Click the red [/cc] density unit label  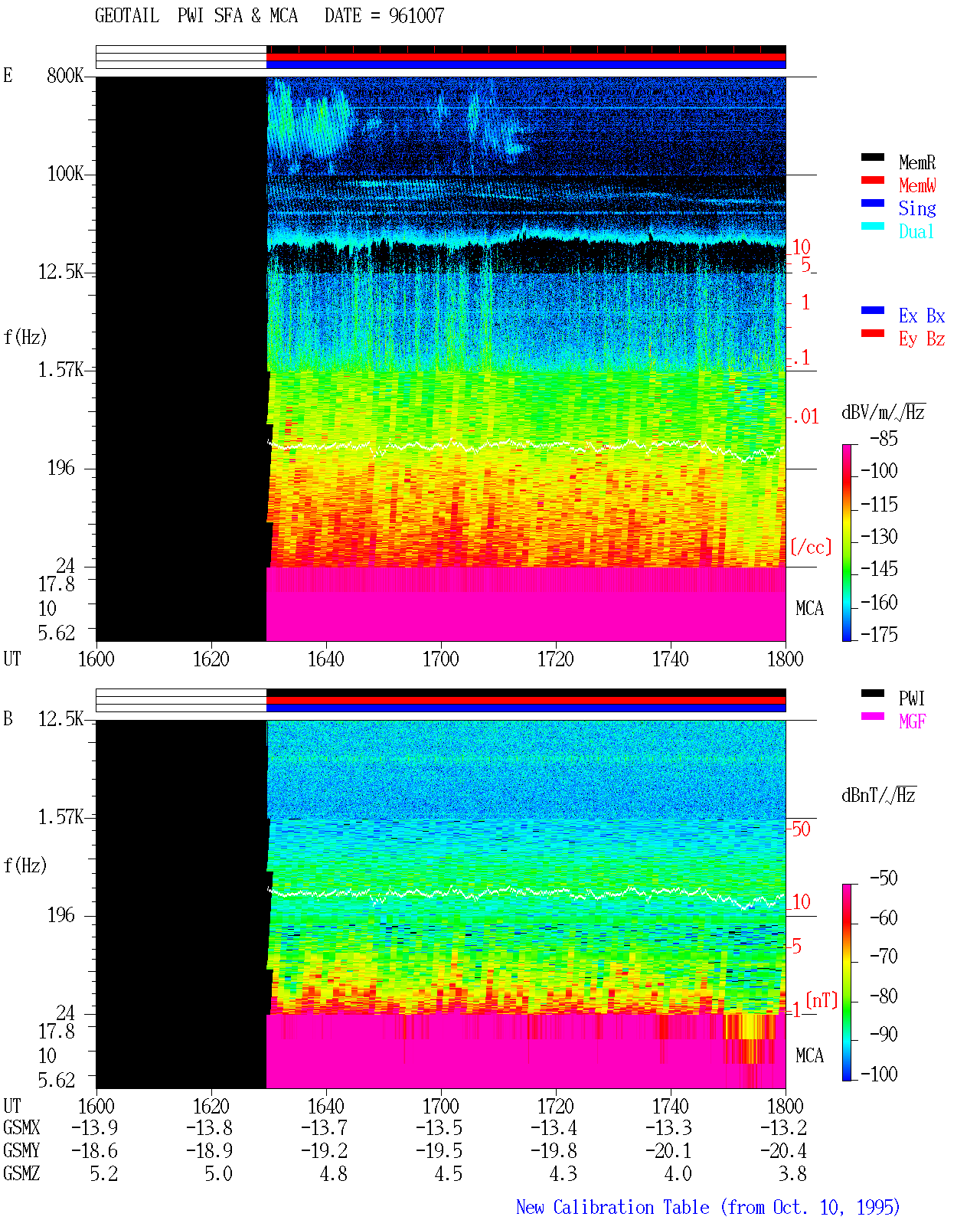811,547
